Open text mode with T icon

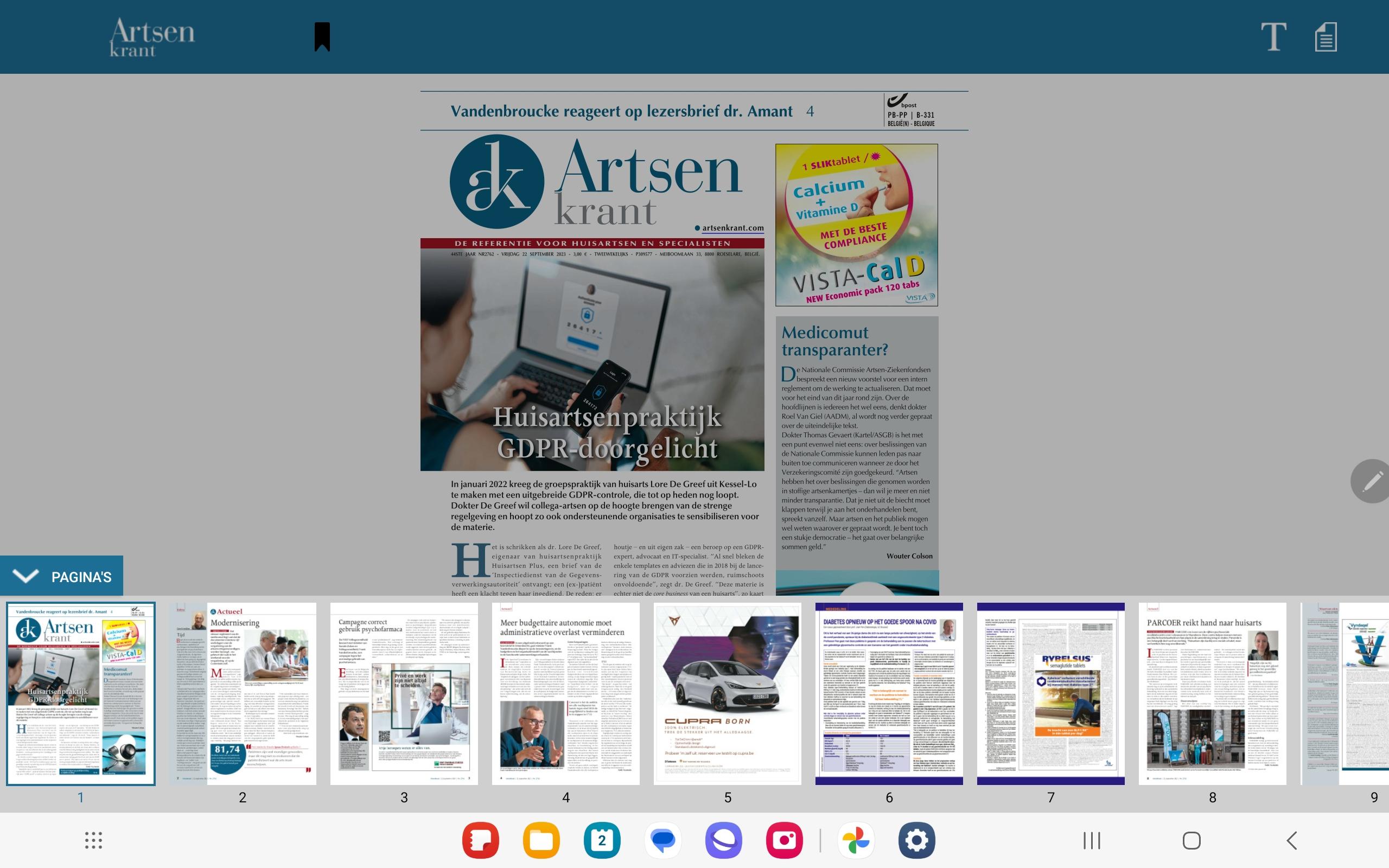[1273, 37]
